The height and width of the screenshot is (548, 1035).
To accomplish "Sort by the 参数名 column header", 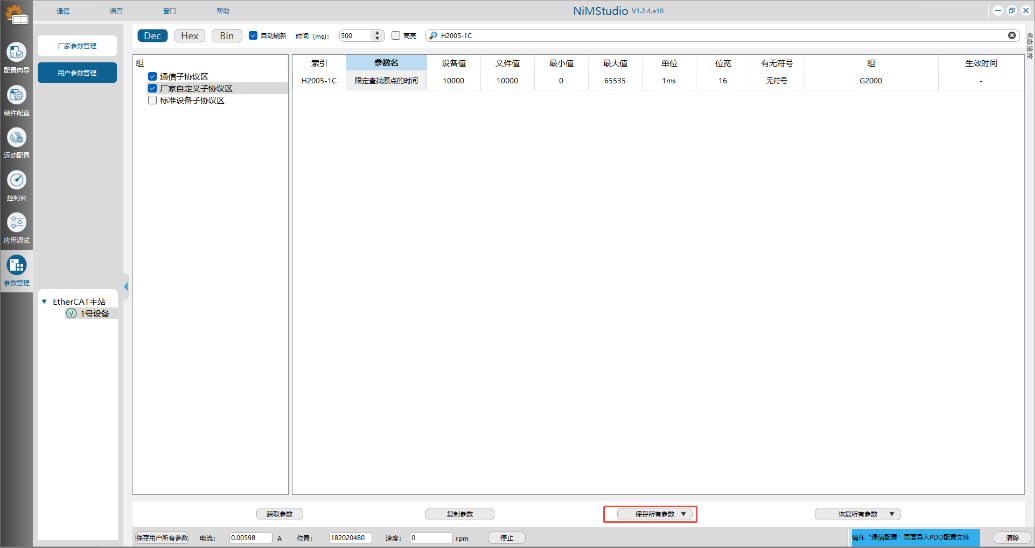I will [x=386, y=63].
